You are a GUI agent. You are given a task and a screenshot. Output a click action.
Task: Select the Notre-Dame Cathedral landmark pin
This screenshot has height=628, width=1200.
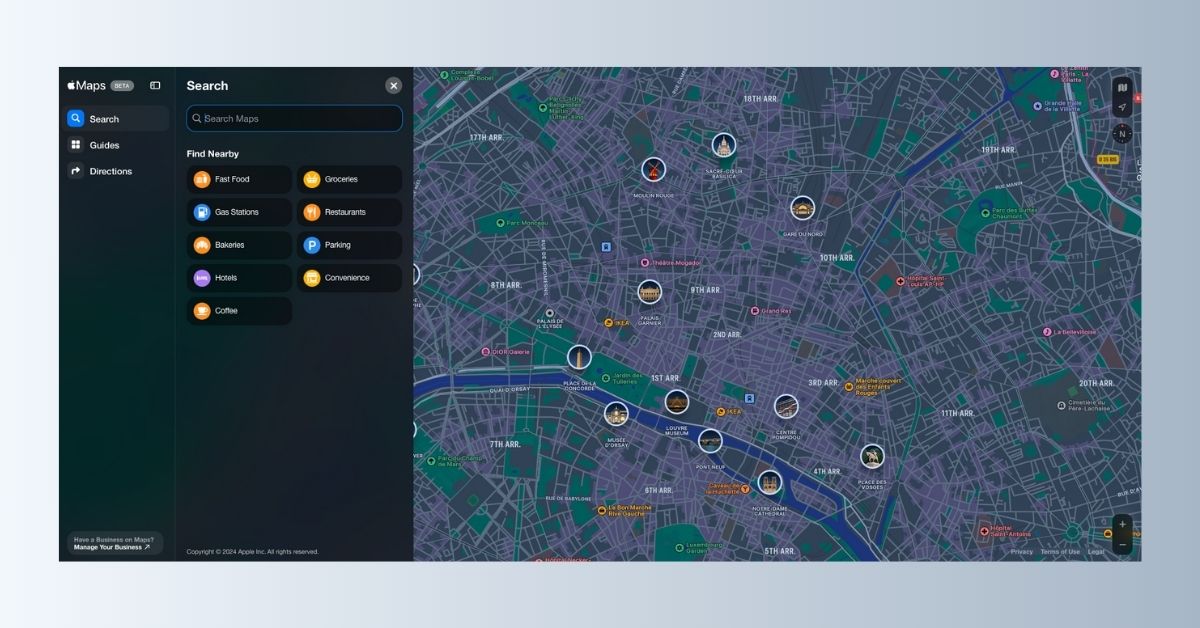click(x=769, y=483)
